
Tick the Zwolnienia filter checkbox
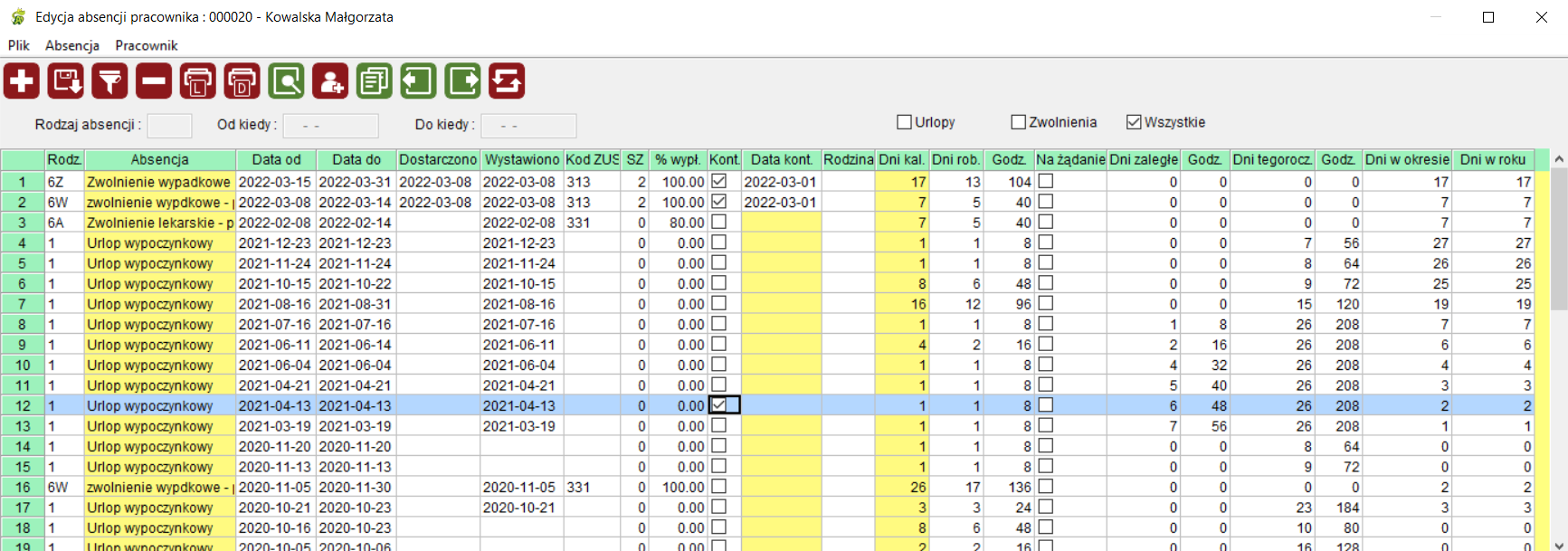[x=1018, y=122]
